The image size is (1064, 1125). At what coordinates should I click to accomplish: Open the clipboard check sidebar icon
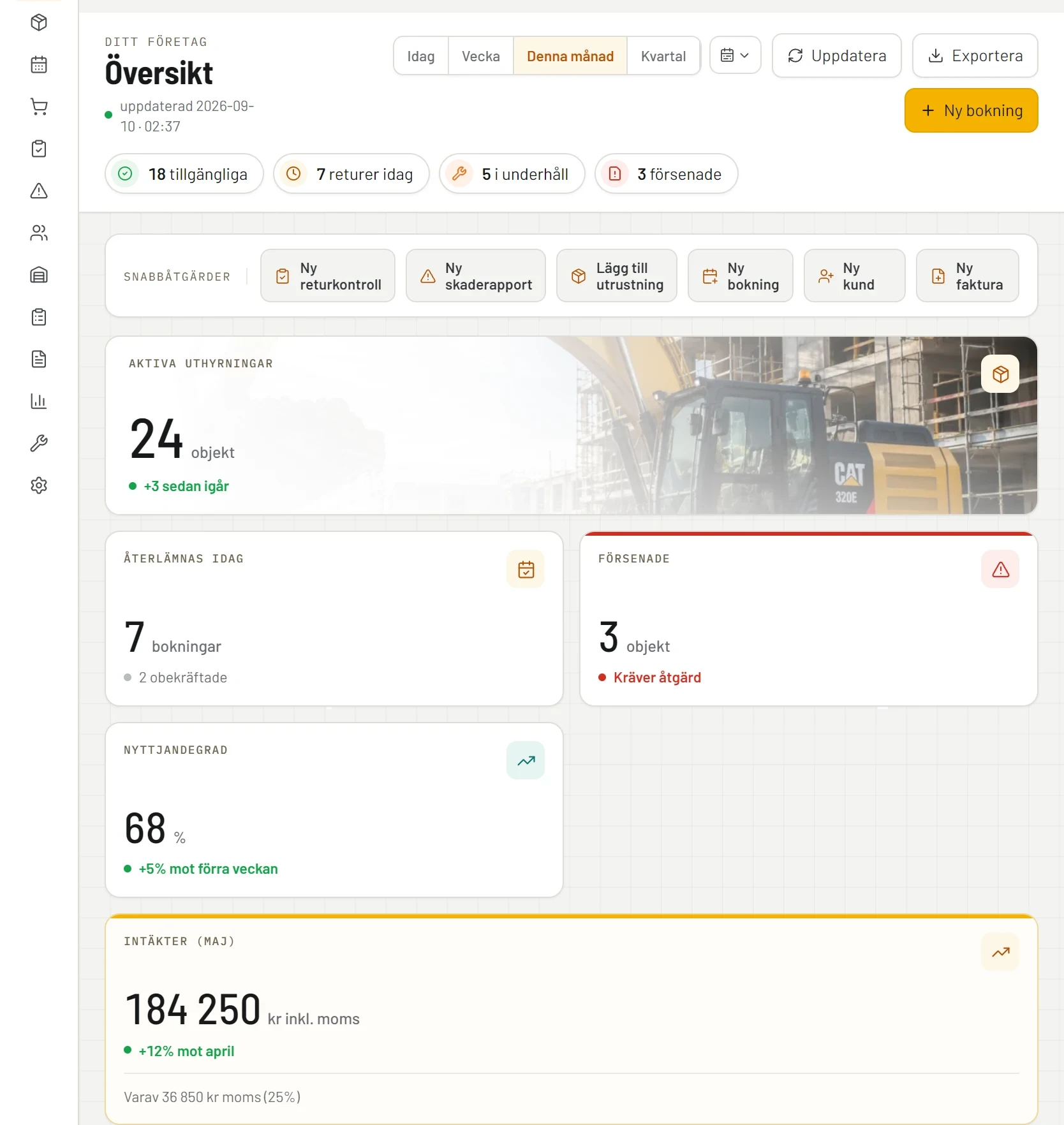(x=39, y=149)
